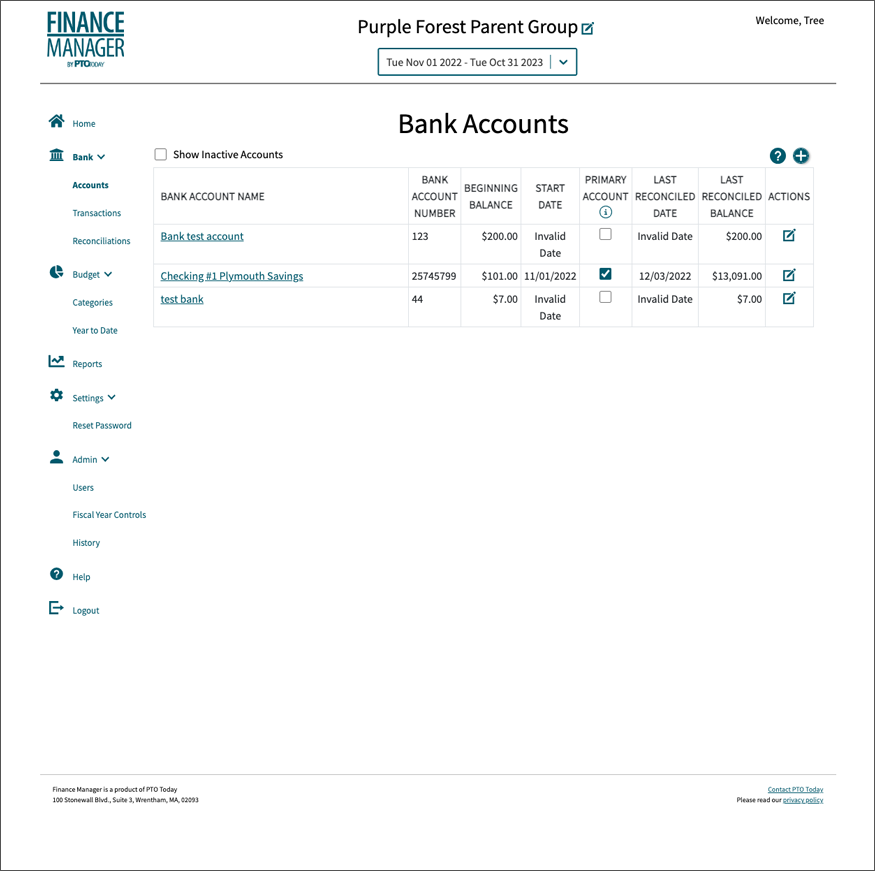Click the Finance Manager logo

85,39
